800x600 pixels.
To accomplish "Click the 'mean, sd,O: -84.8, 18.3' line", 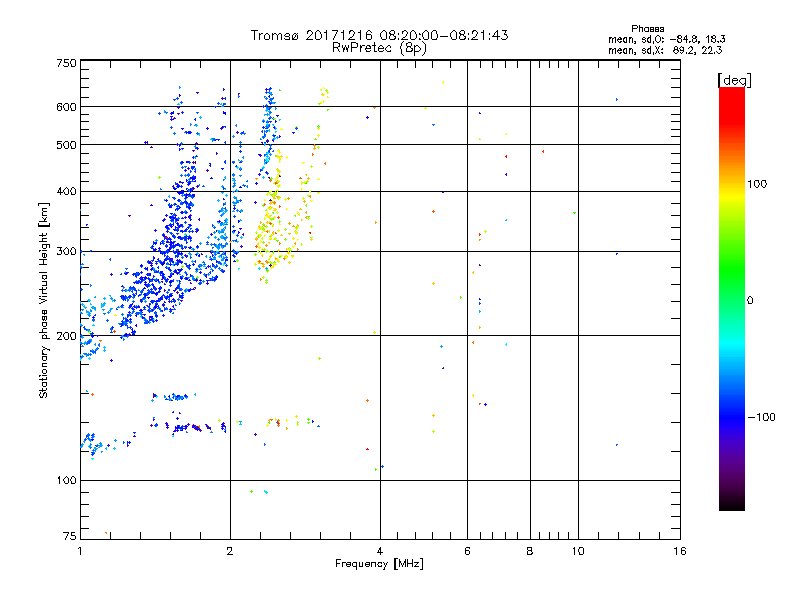I will [666, 39].
